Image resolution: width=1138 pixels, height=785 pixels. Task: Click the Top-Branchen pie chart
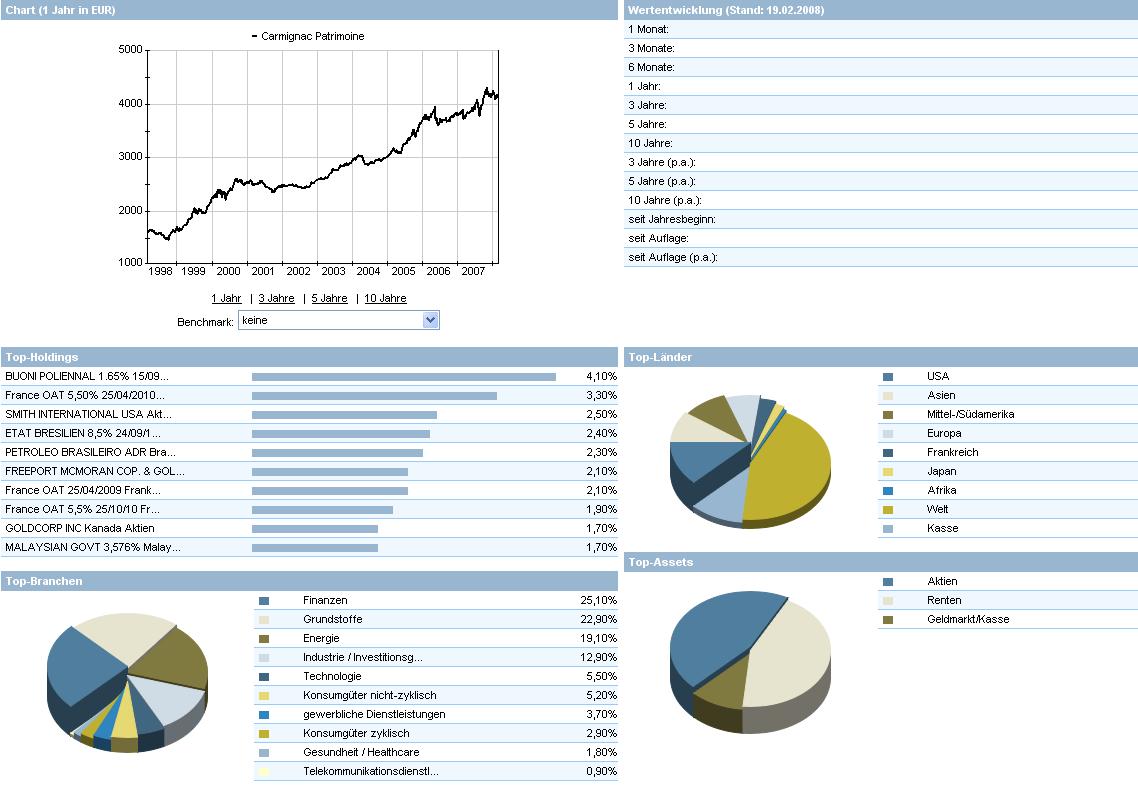[128, 682]
